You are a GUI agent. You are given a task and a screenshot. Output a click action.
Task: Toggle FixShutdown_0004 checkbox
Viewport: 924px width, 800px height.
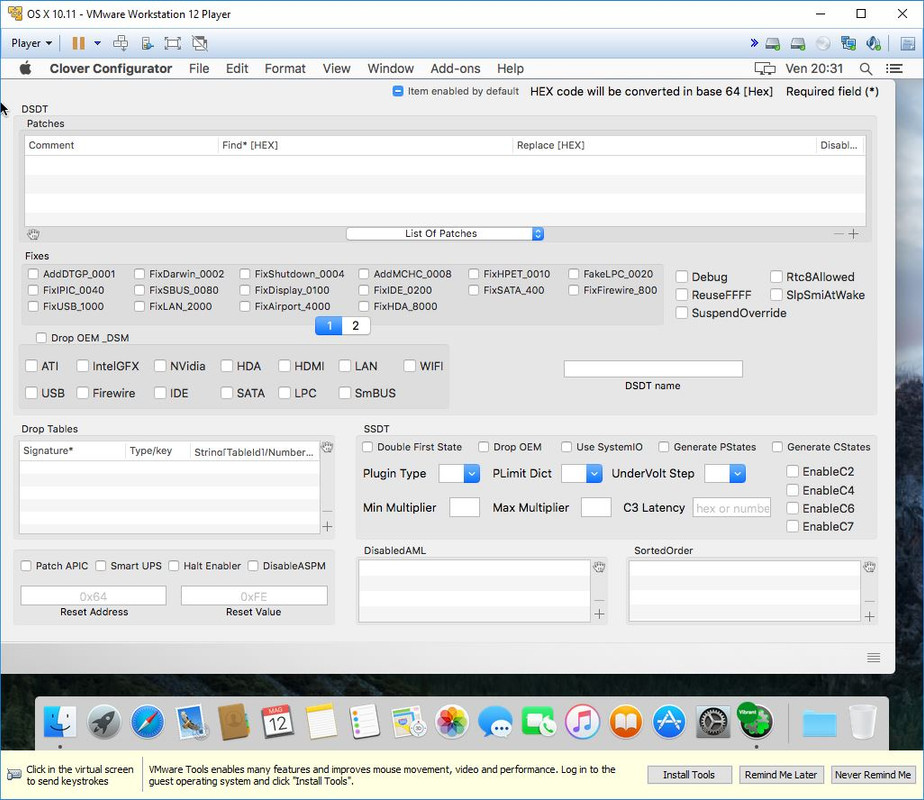(245, 274)
